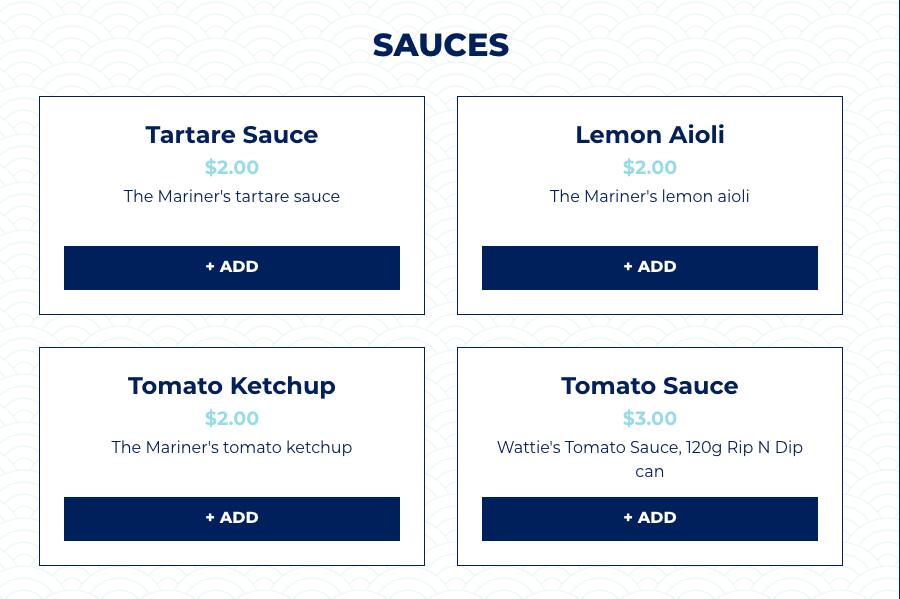The width and height of the screenshot is (900, 599).
Task: Click the plus sign on Tartare Sauce's Add button
Action: click(210, 267)
